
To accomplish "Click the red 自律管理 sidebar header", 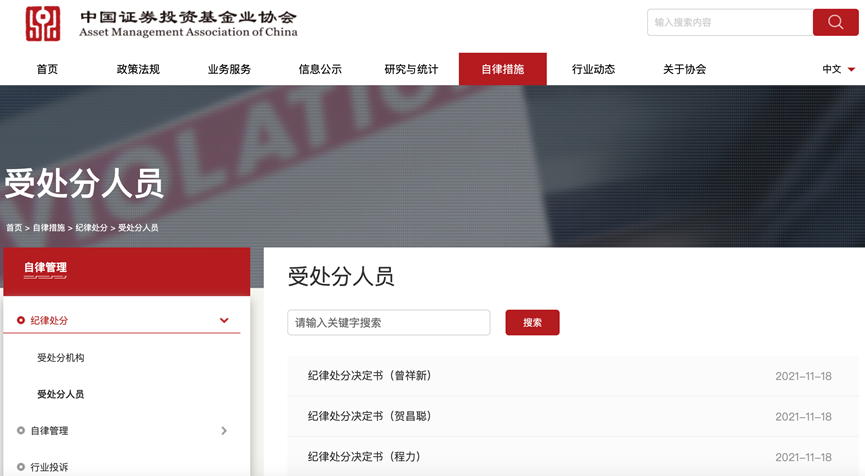I will pos(127,271).
